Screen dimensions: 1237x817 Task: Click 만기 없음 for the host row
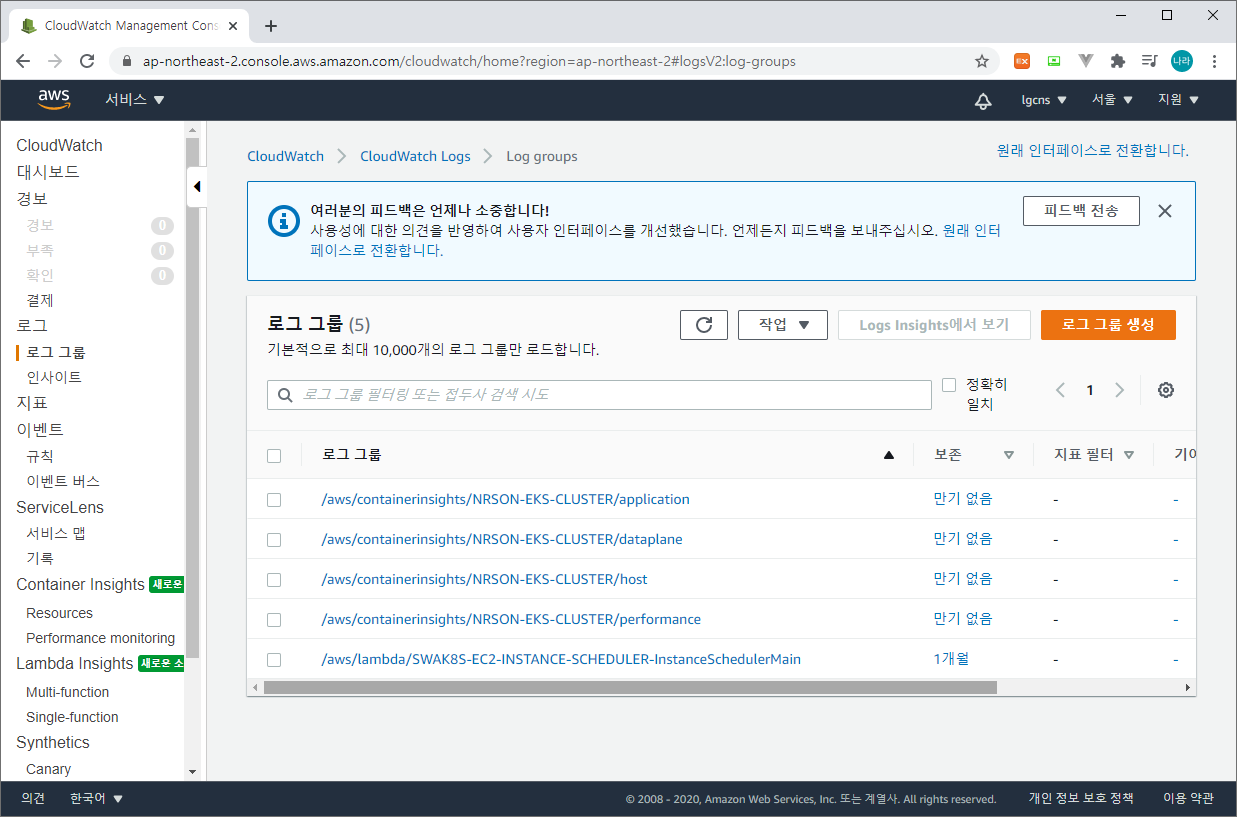[x=963, y=579]
